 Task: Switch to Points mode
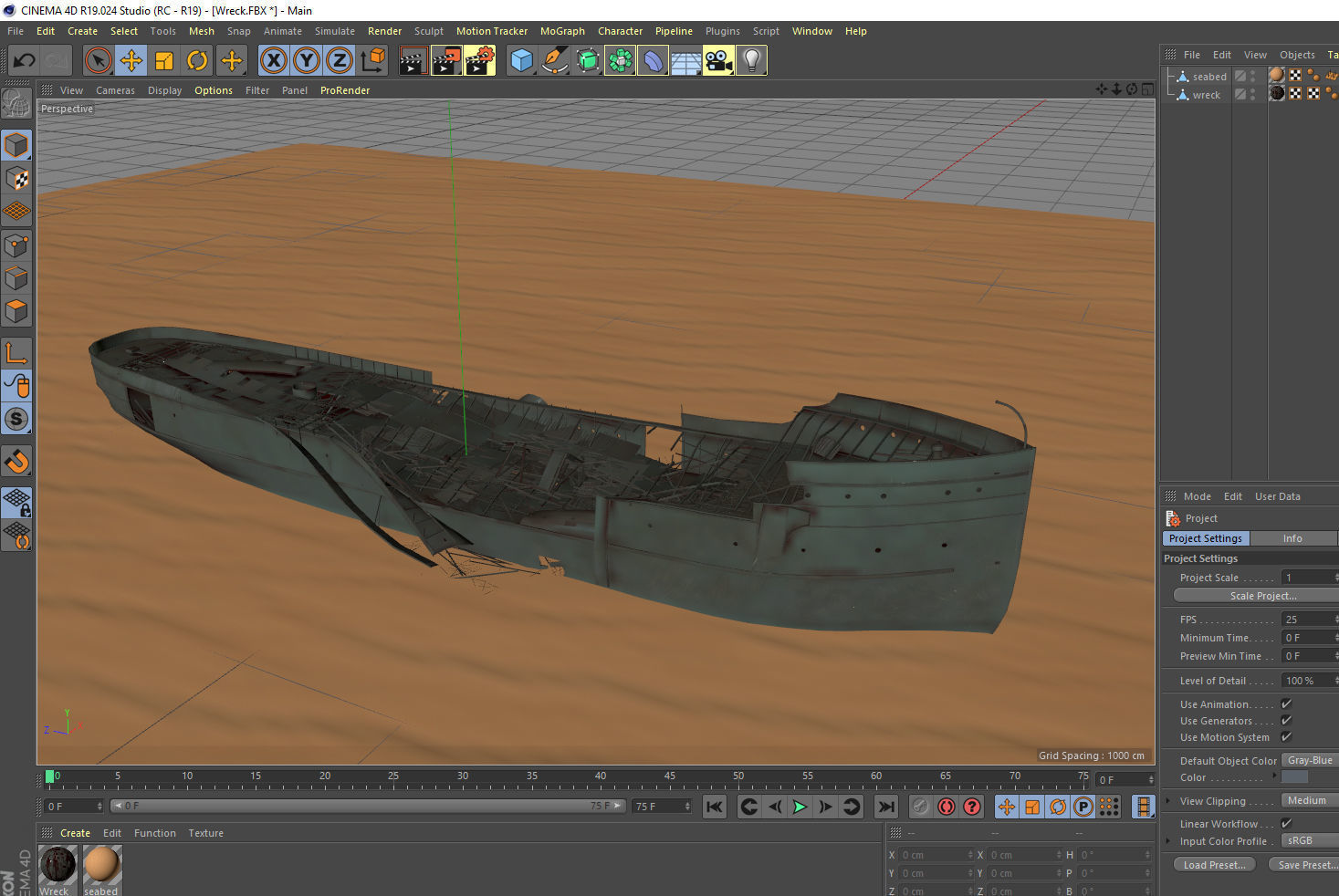coord(16,245)
